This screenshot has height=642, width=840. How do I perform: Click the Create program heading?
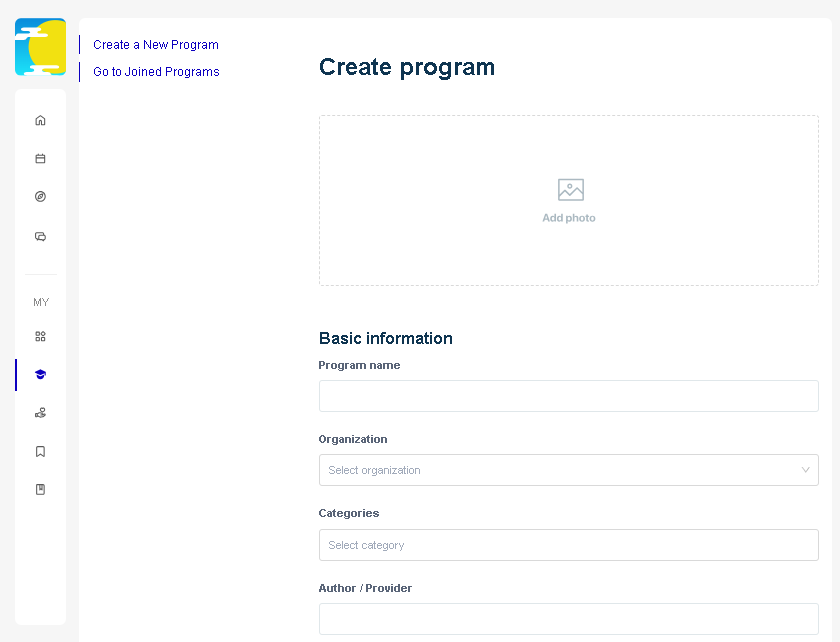click(407, 67)
